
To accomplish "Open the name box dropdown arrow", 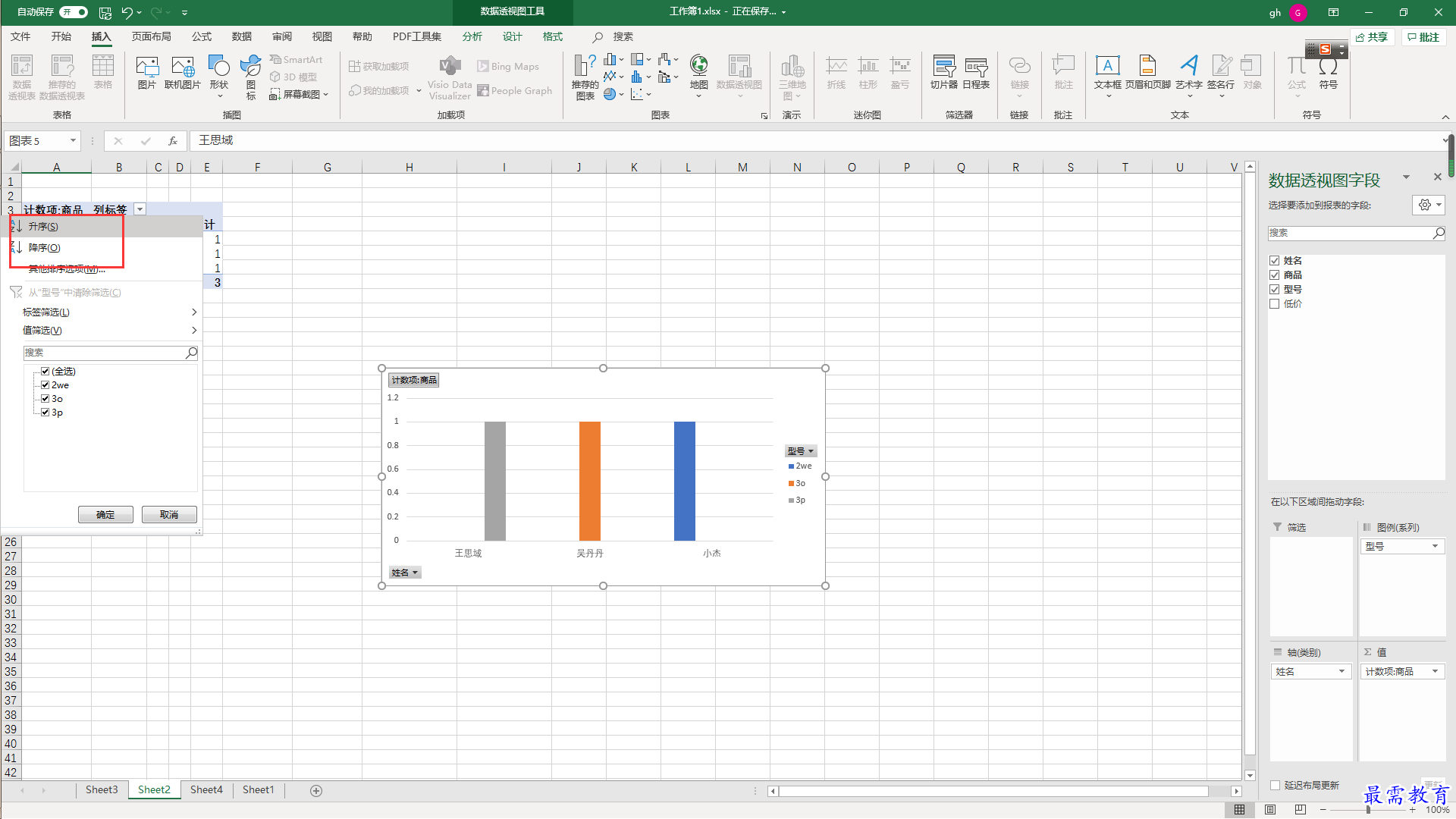I will [x=73, y=141].
